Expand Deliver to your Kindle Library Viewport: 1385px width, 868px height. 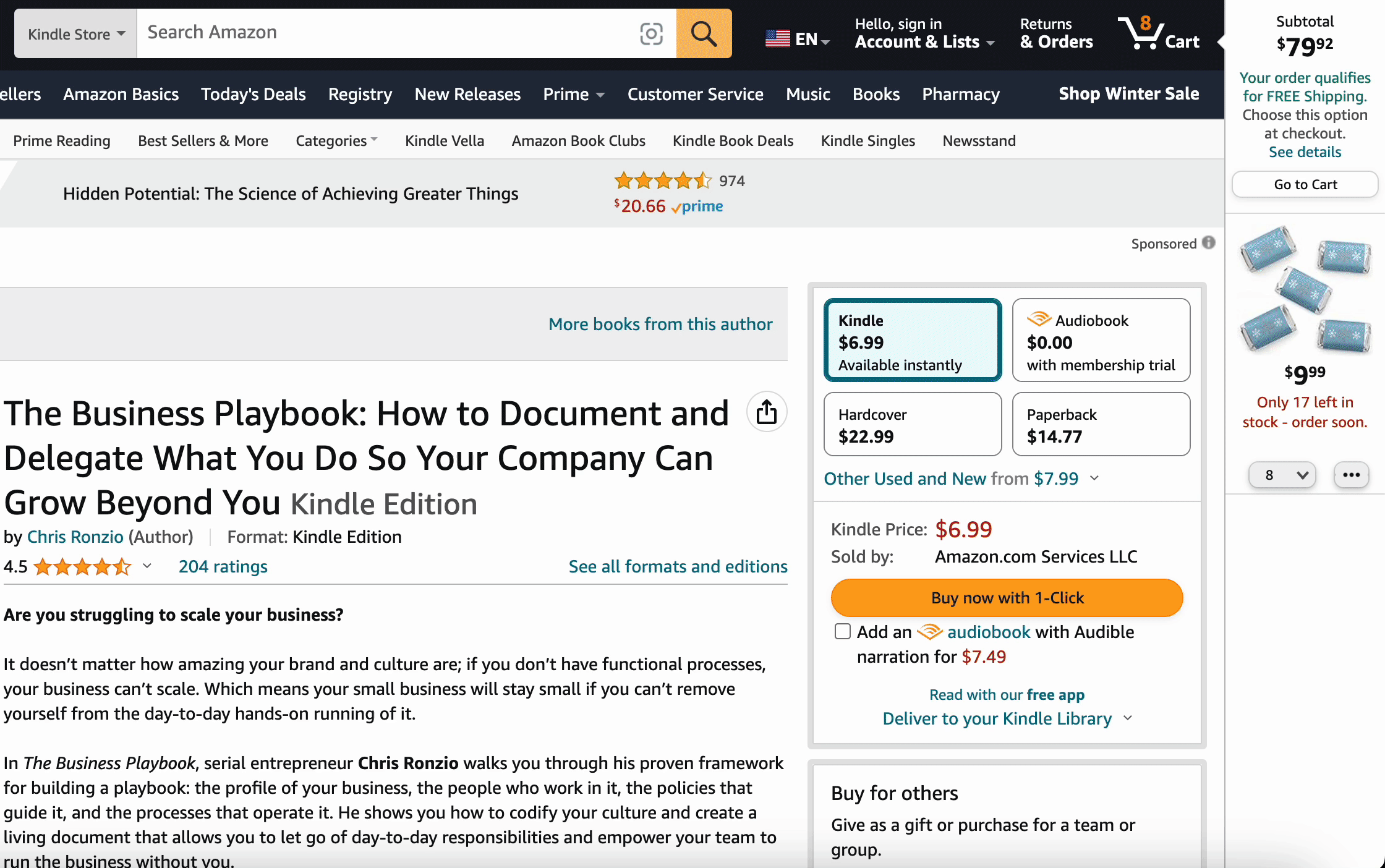point(1007,718)
